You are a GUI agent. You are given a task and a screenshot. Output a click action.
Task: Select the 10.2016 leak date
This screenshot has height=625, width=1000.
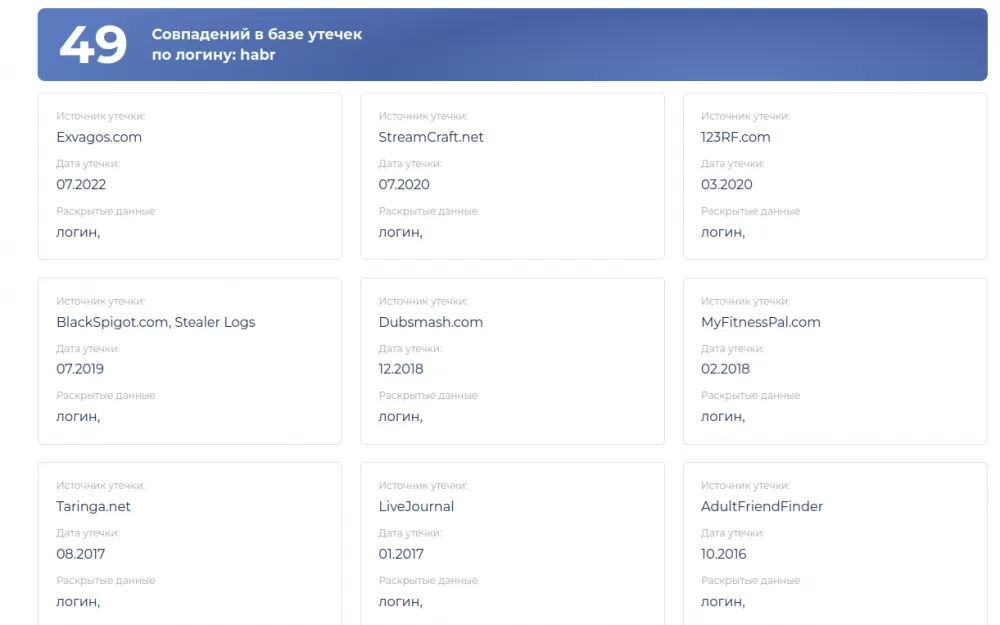pyautogui.click(x=723, y=554)
